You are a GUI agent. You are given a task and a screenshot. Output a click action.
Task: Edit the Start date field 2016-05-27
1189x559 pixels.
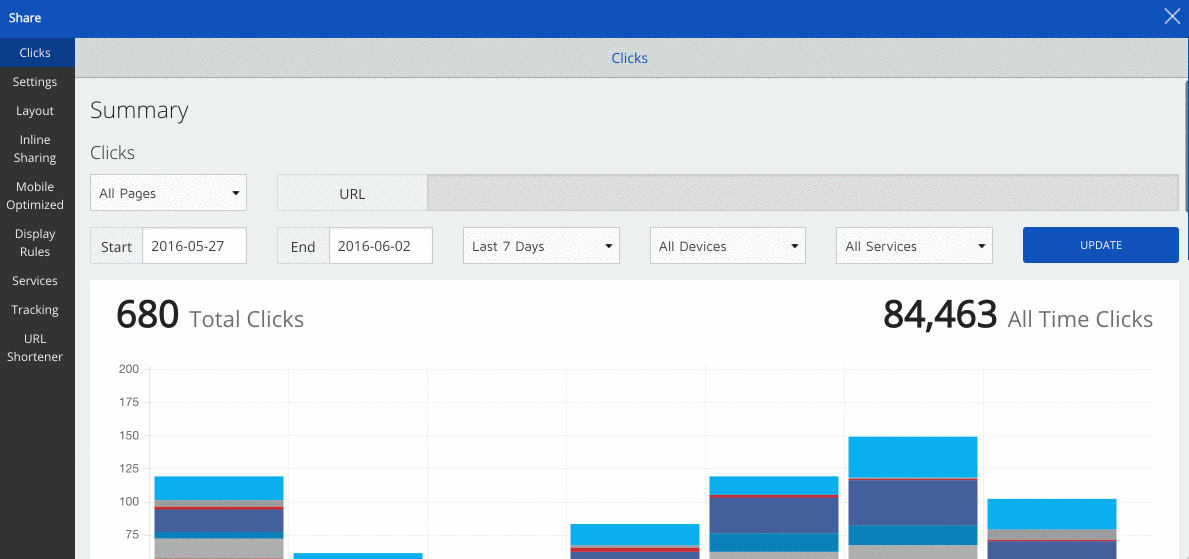coord(194,246)
